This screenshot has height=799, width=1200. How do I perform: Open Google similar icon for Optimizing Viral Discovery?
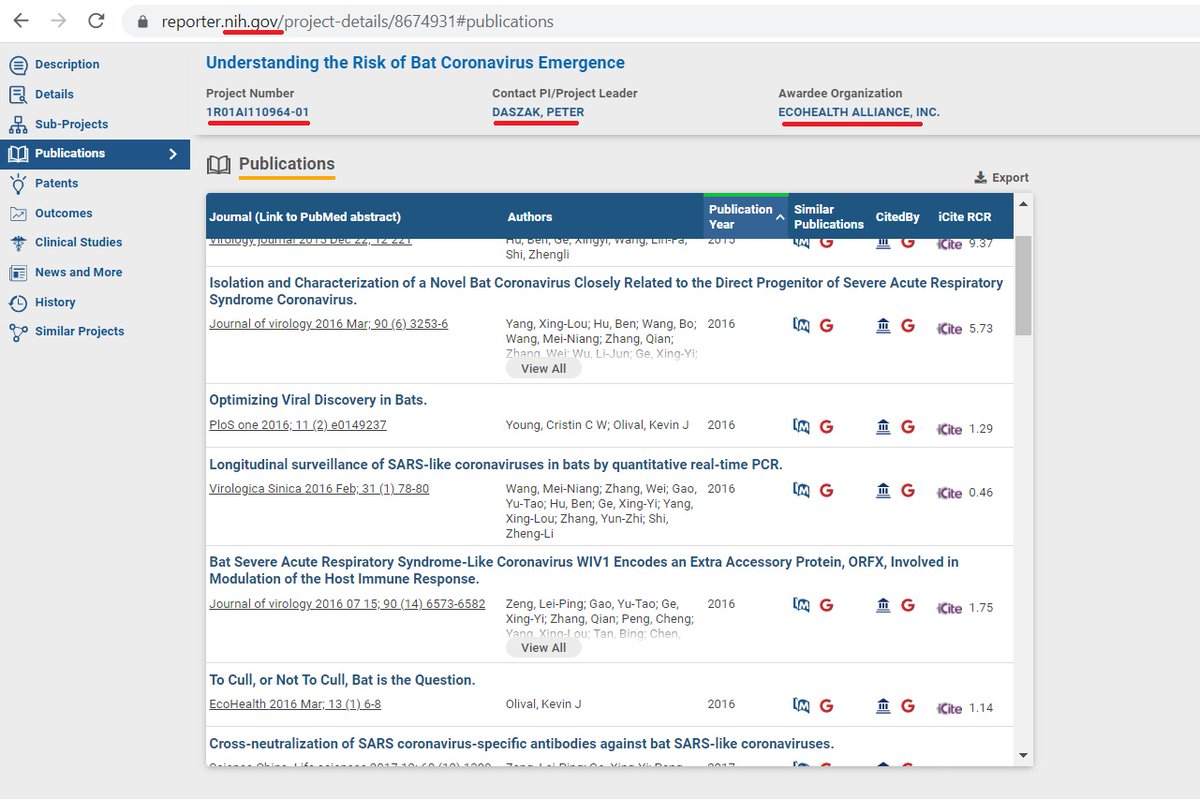point(826,427)
